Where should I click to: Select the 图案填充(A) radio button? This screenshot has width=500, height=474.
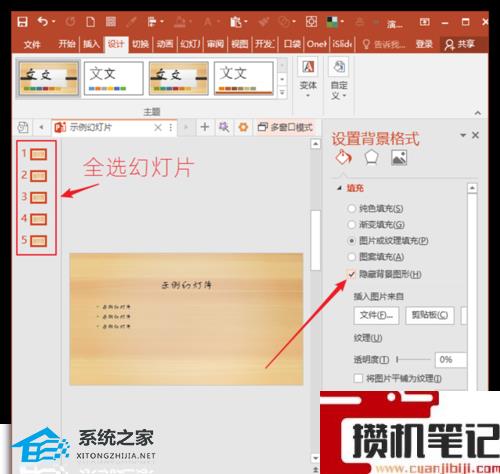[351, 257]
